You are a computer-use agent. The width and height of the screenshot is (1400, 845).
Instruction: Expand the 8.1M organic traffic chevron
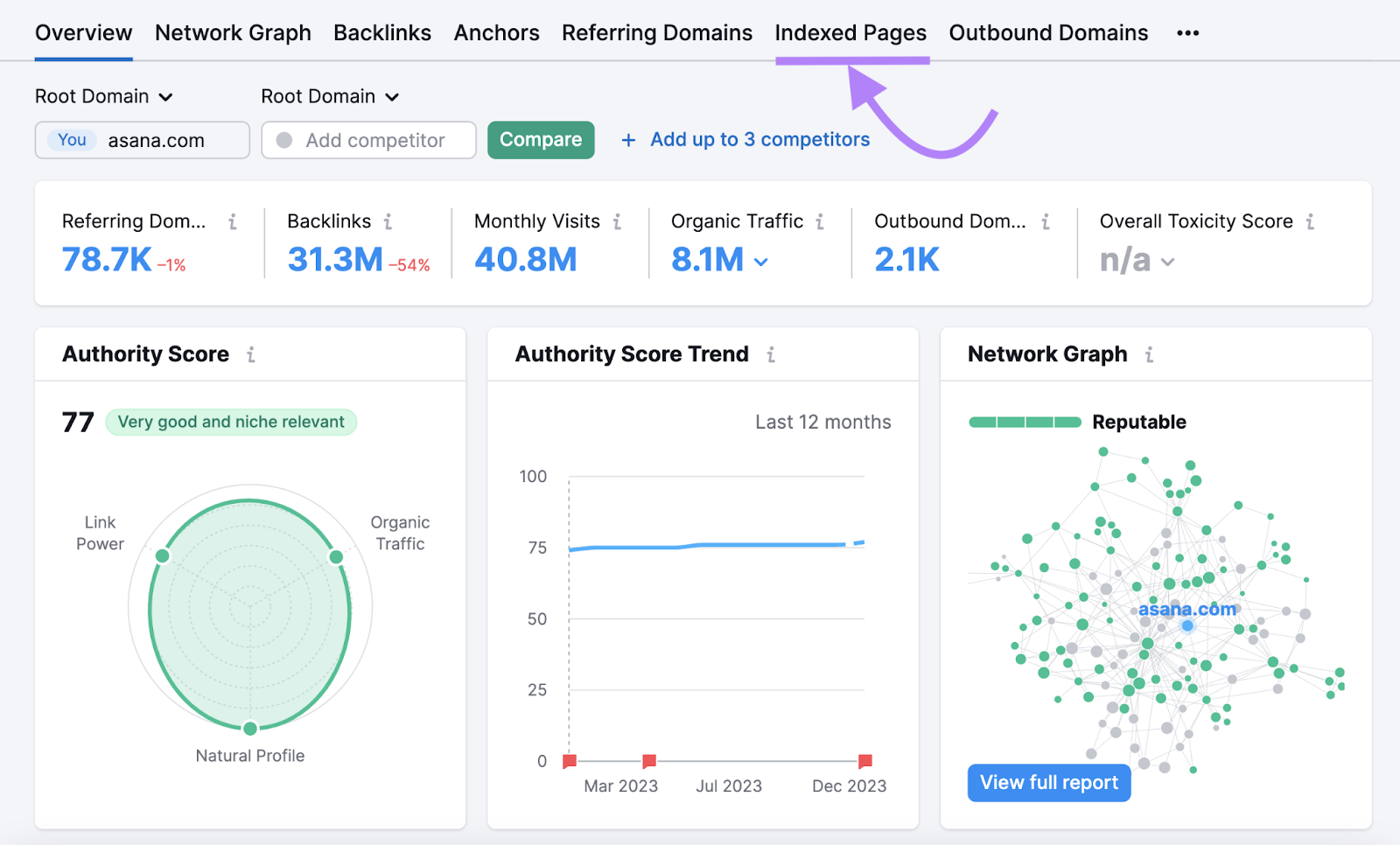pyautogui.click(x=761, y=262)
